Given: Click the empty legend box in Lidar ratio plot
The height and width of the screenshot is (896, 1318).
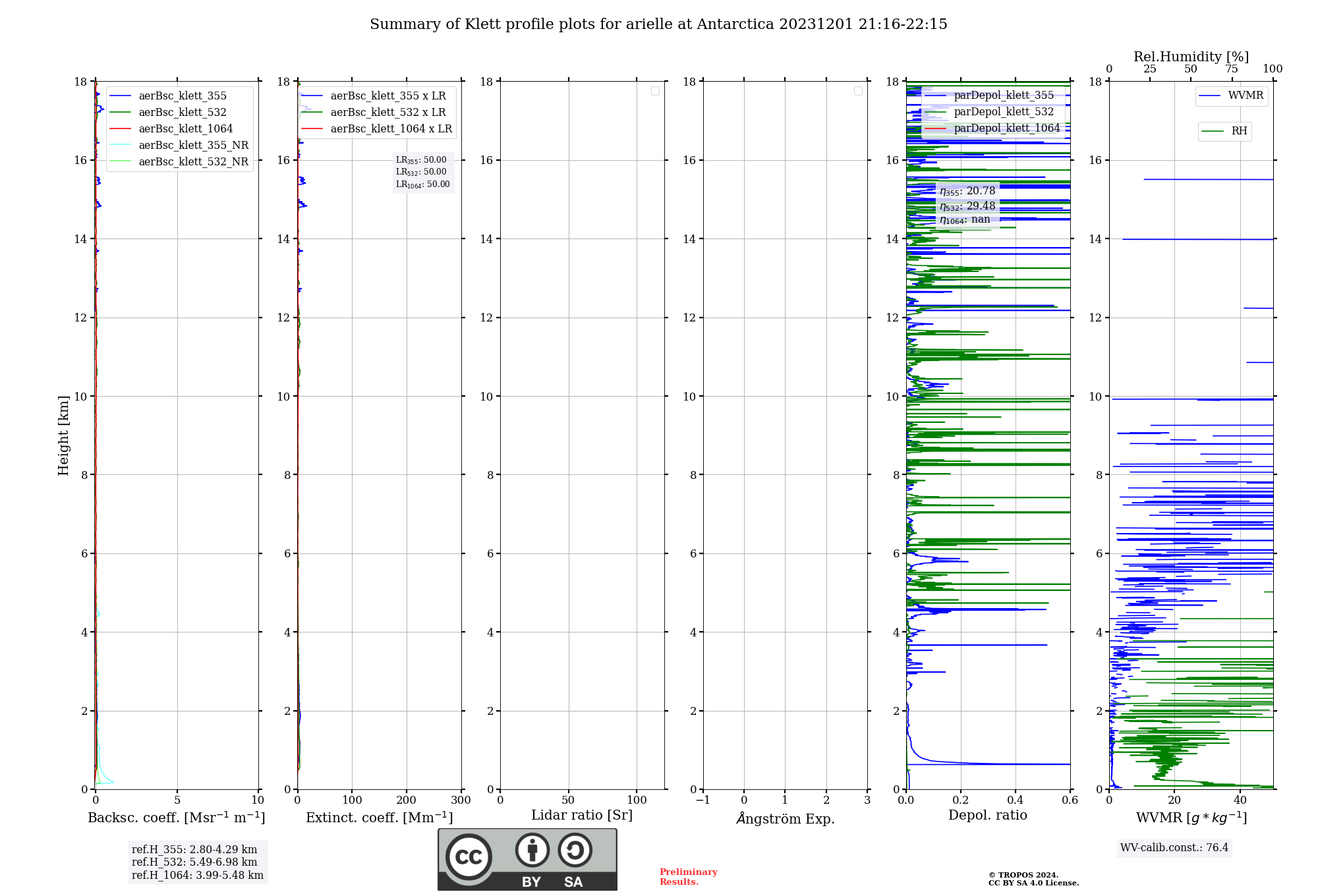Looking at the screenshot, I should click(x=655, y=91).
